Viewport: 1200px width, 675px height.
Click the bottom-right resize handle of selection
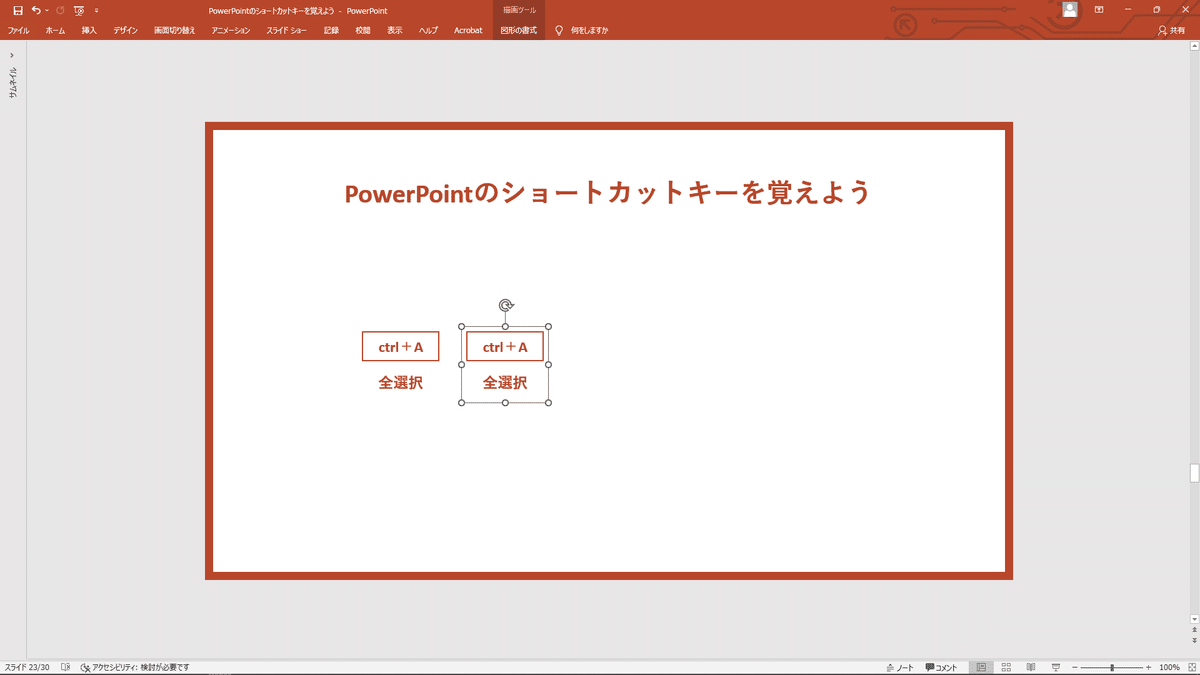549,403
